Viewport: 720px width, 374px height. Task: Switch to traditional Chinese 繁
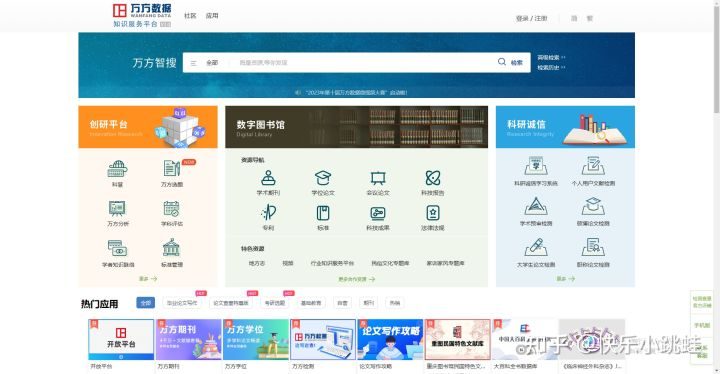[590, 18]
